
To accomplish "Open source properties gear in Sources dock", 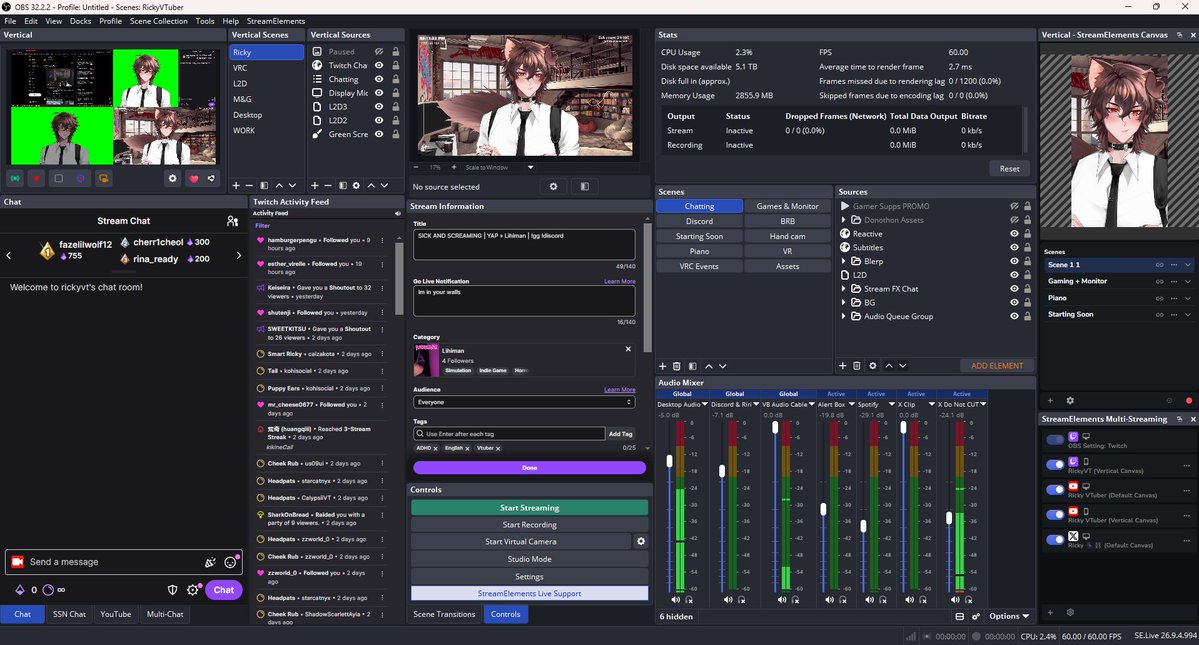I will click(872, 366).
